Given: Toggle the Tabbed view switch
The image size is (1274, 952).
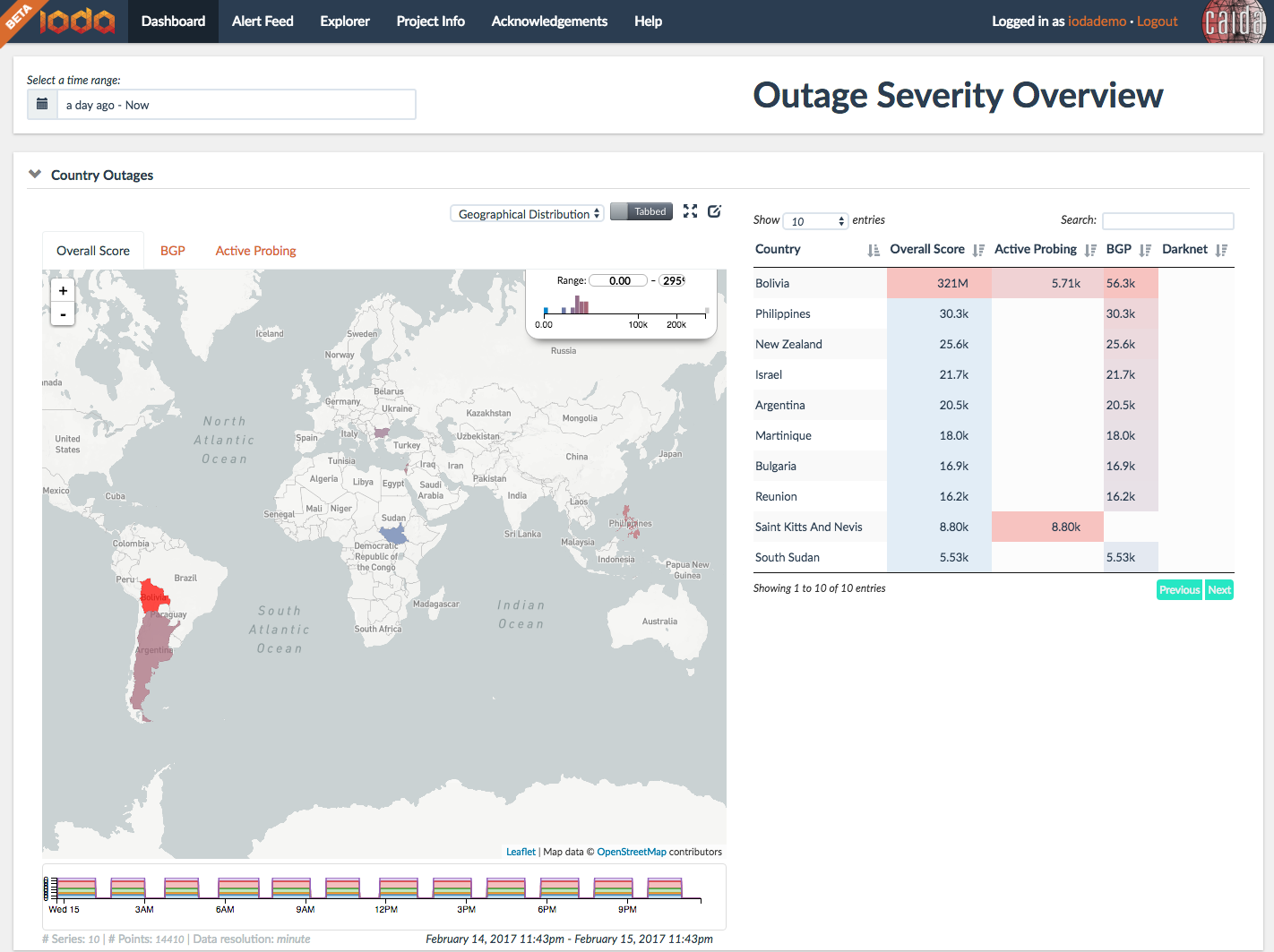Looking at the screenshot, I should (x=641, y=211).
